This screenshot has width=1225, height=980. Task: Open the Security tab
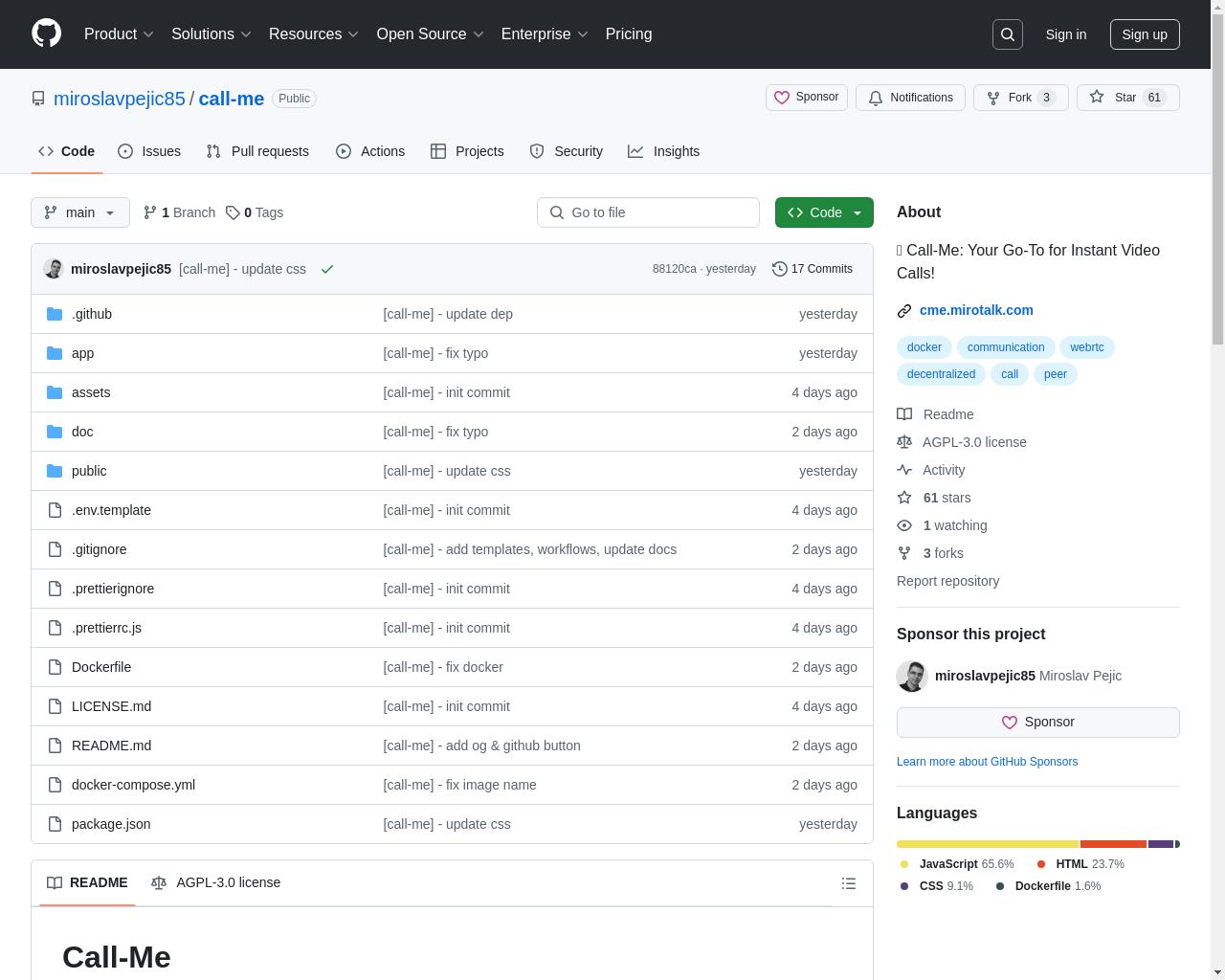pyautogui.click(x=567, y=151)
